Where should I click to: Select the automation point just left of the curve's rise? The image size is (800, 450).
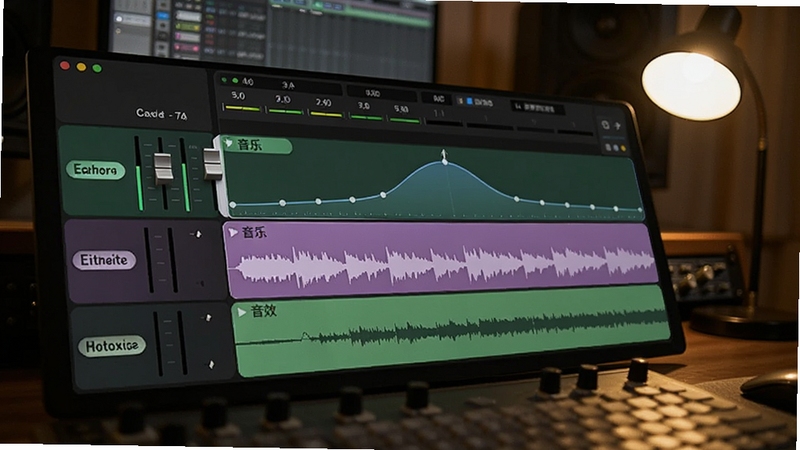(x=383, y=195)
